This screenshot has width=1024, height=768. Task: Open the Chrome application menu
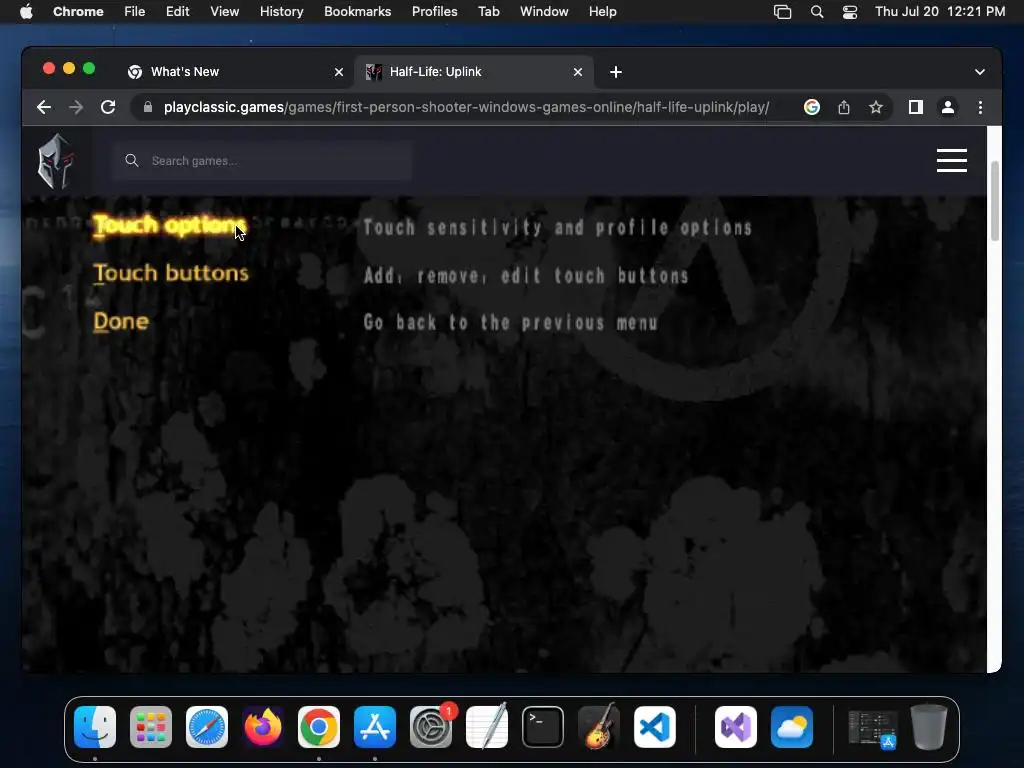78,12
